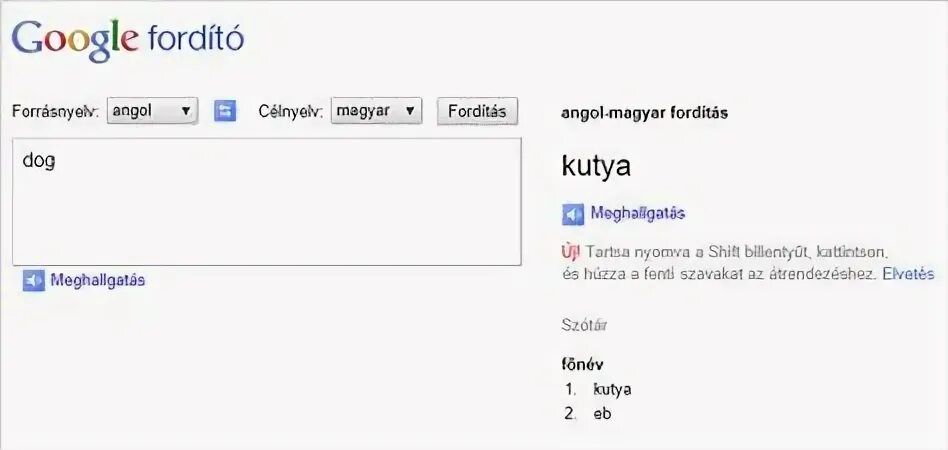Click the Meghallgatás link below the input box
This screenshot has width=948, height=450.
click(x=98, y=281)
